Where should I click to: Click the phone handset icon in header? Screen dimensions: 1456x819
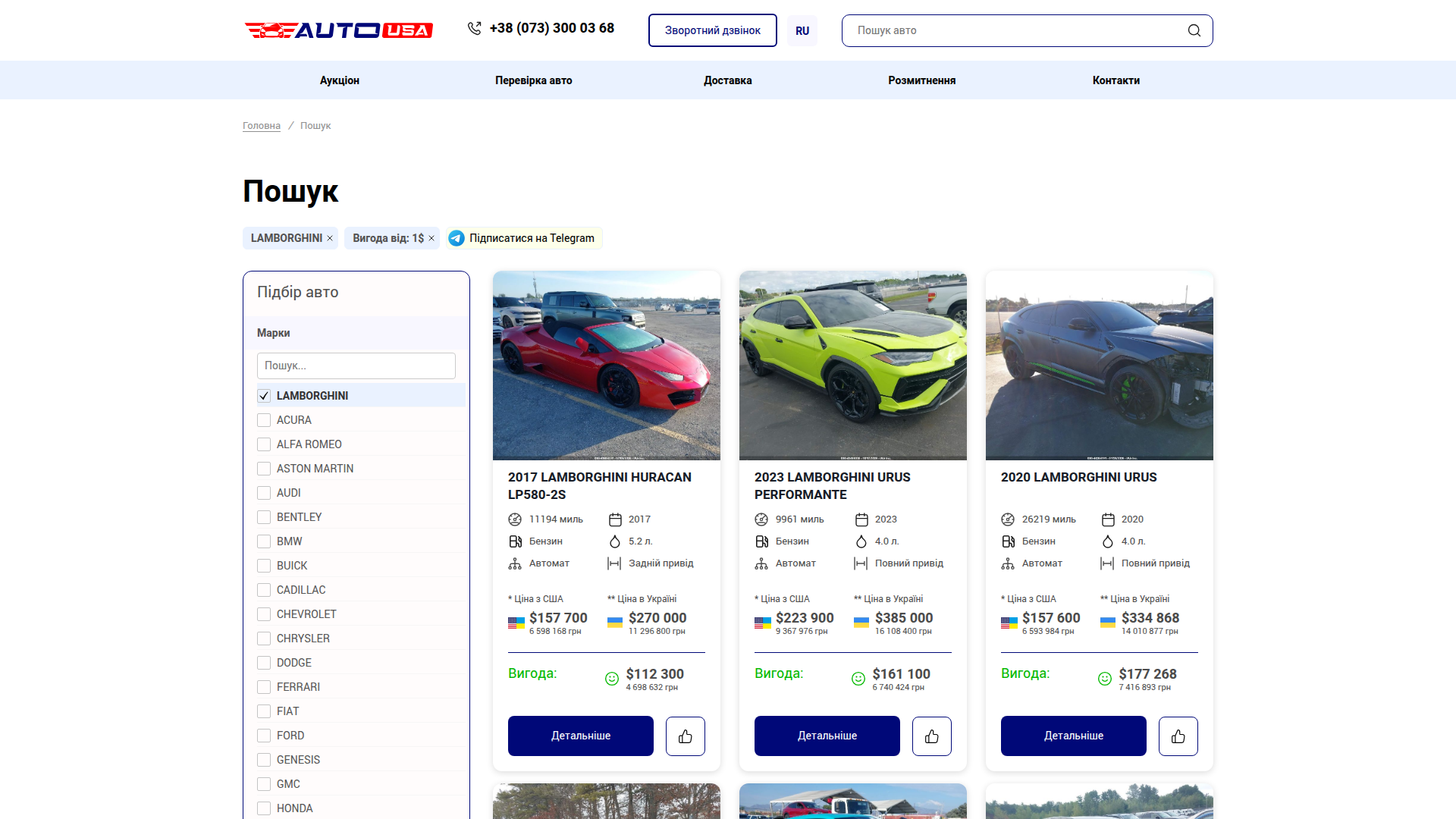tap(475, 29)
